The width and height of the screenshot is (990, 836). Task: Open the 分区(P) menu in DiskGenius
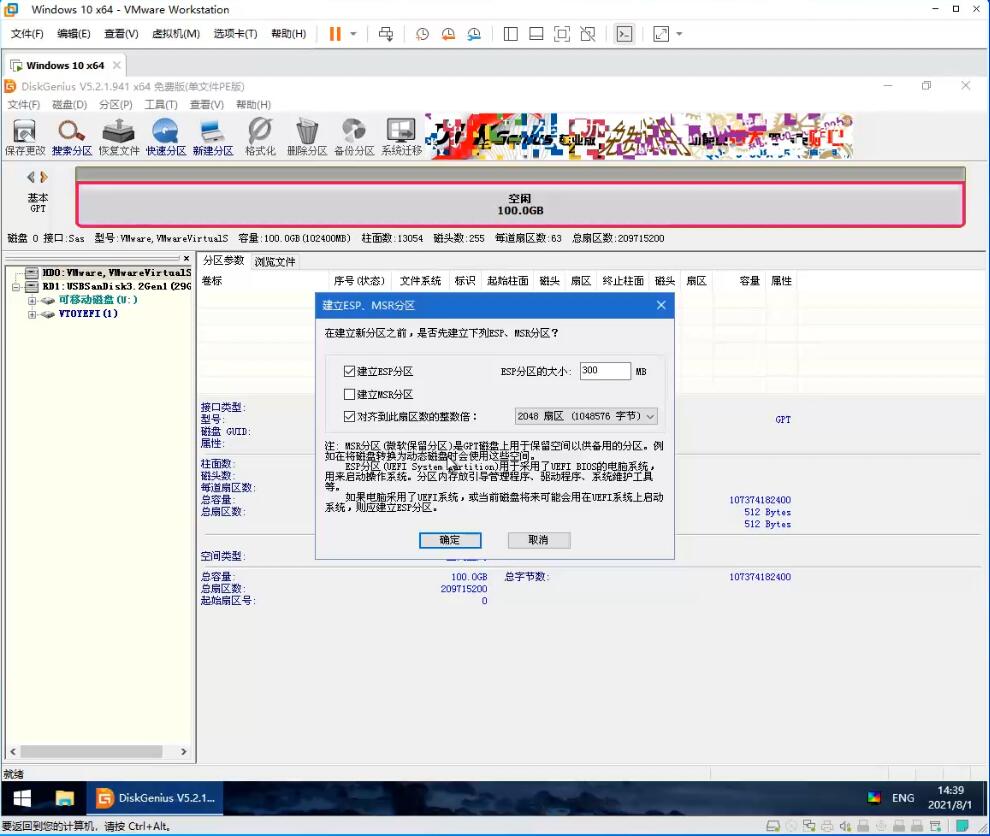tap(115, 105)
